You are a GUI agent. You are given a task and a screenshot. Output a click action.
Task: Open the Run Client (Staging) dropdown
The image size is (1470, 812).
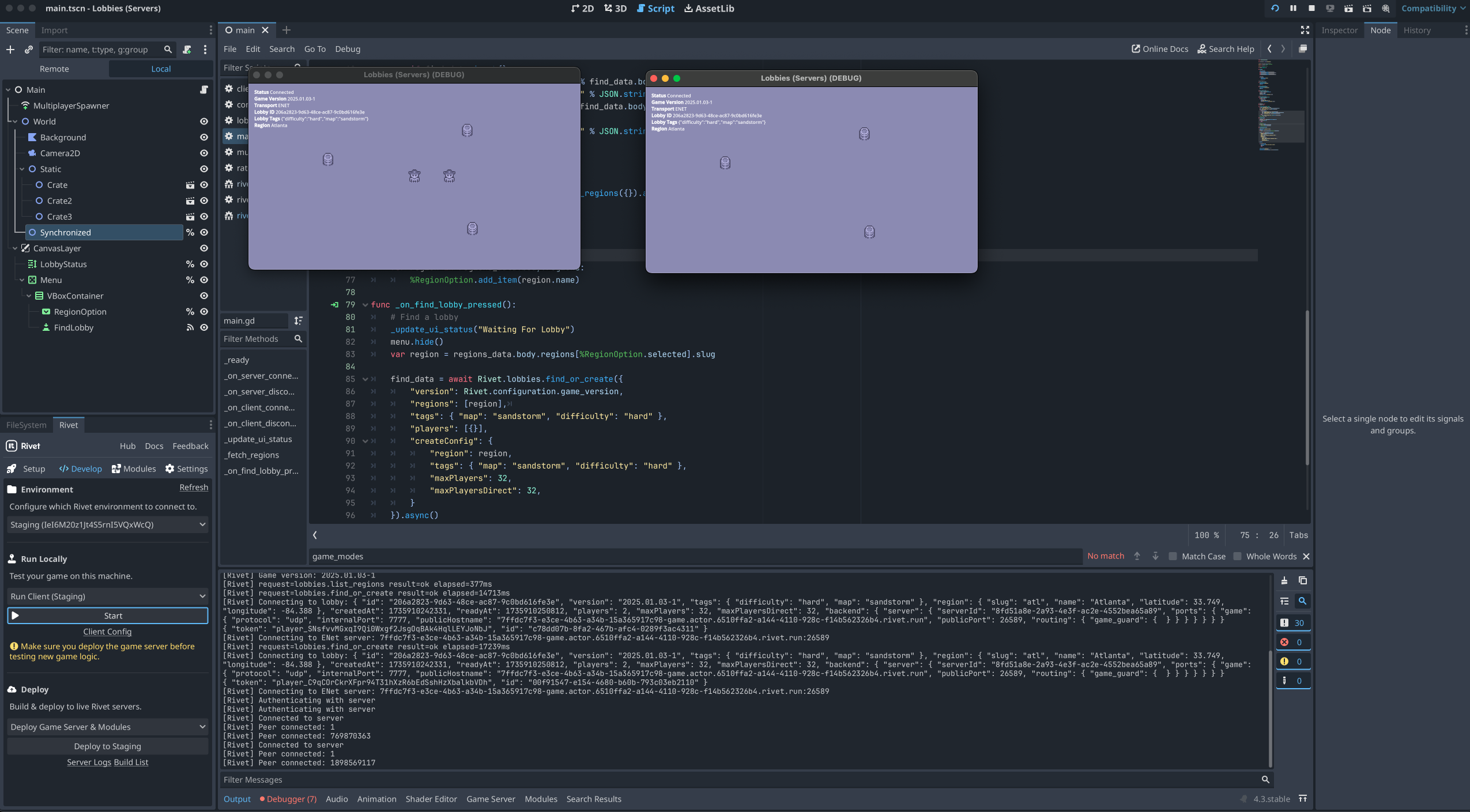(x=107, y=596)
